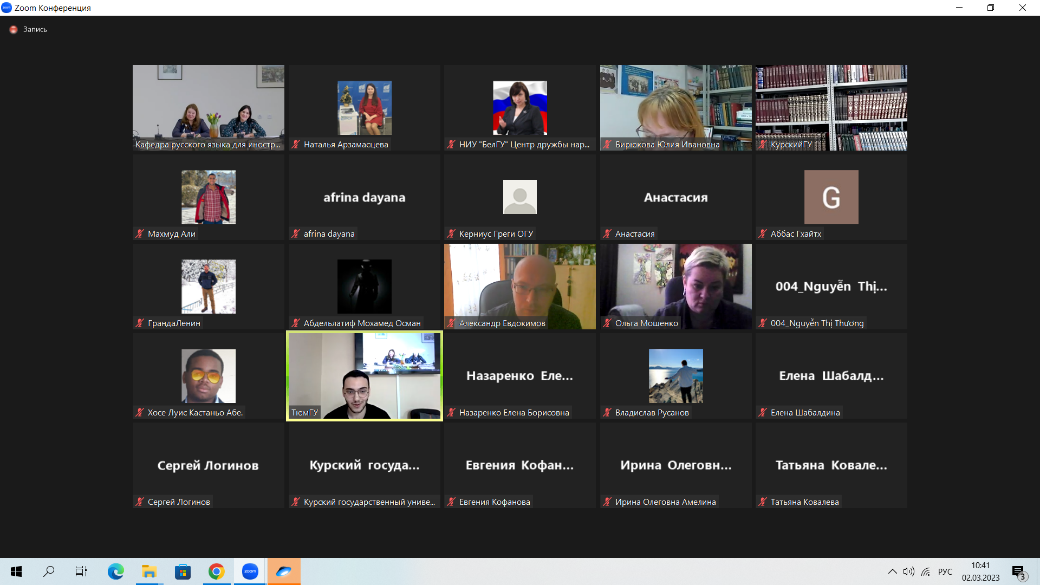Expand hidden system tray icons chevron
This screenshot has height=585, width=1040.
pos(892,572)
